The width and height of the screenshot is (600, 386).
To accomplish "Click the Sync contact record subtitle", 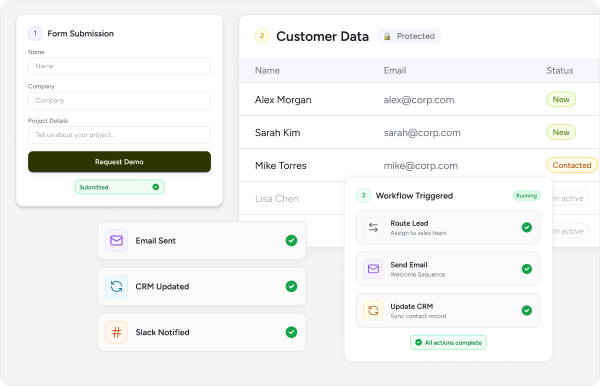I will coord(418,316).
